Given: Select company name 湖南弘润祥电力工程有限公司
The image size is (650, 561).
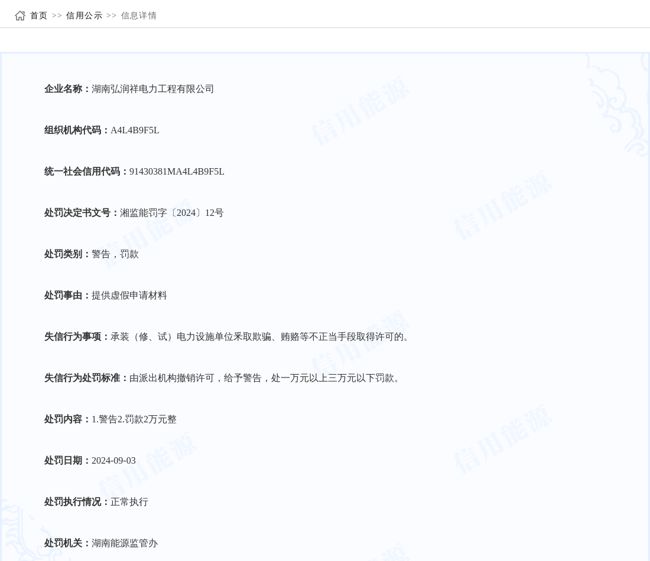Looking at the screenshot, I should [153, 89].
